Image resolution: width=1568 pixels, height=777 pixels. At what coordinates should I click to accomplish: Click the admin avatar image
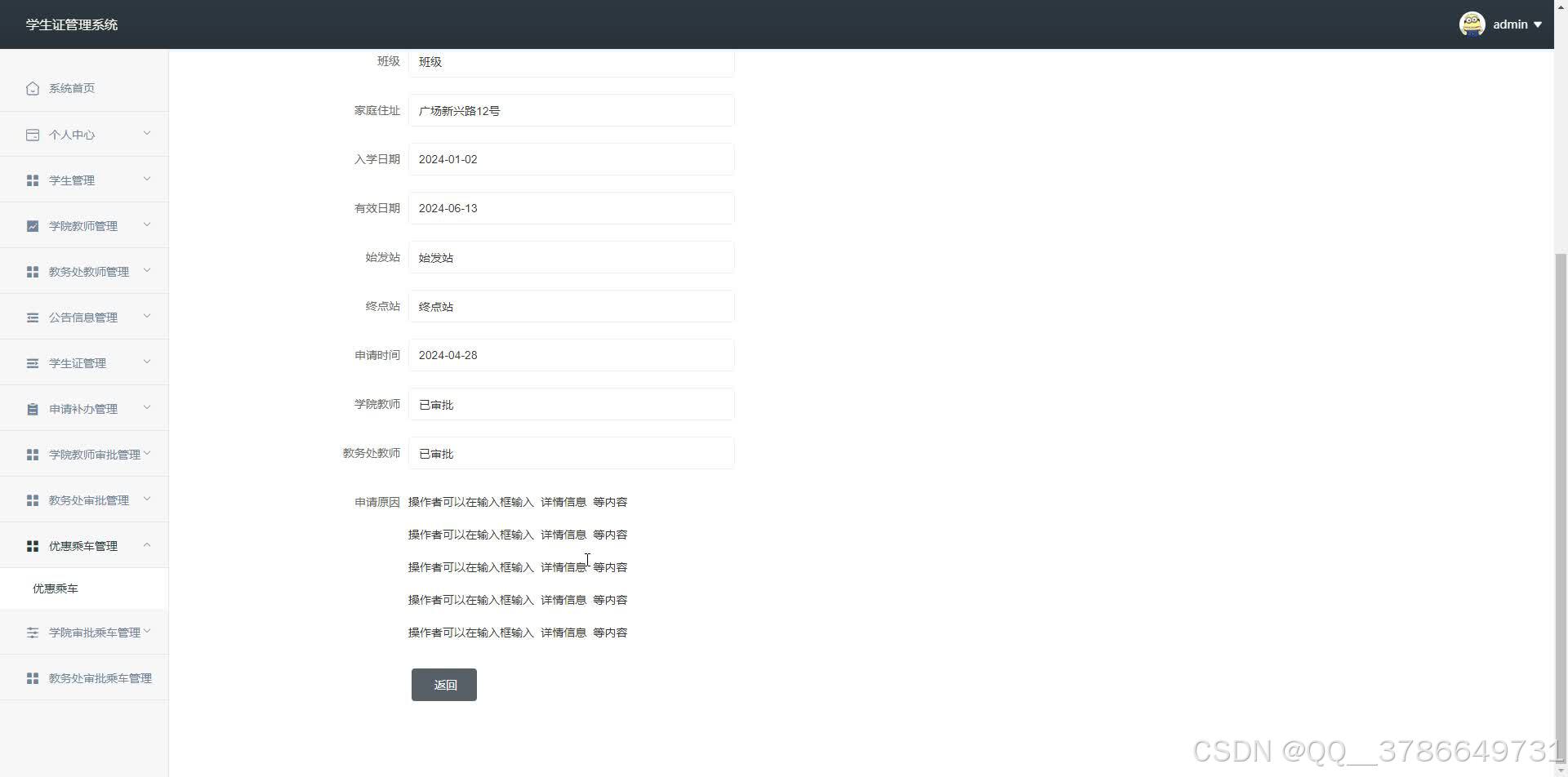[1472, 24]
